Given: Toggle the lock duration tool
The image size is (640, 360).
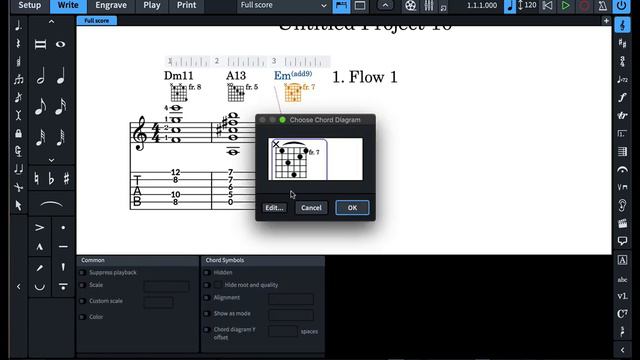Looking at the screenshot, I should click(18, 133).
